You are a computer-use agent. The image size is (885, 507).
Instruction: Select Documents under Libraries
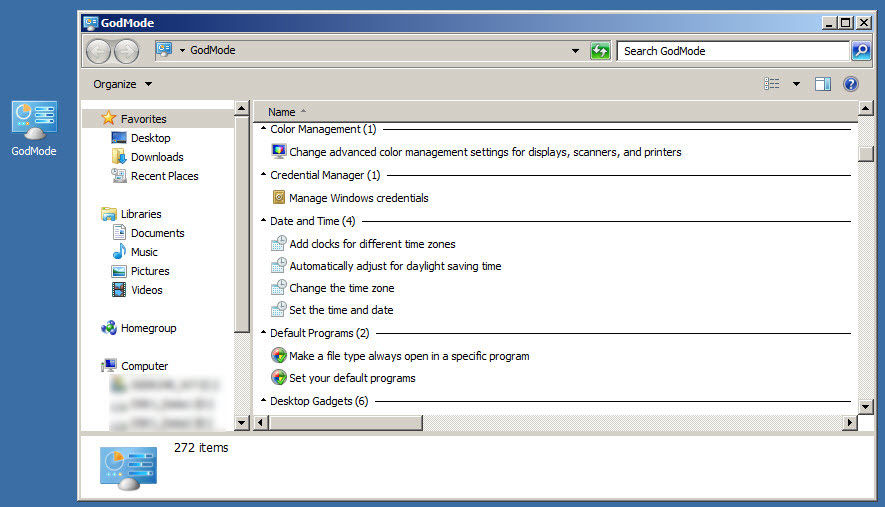pos(157,233)
